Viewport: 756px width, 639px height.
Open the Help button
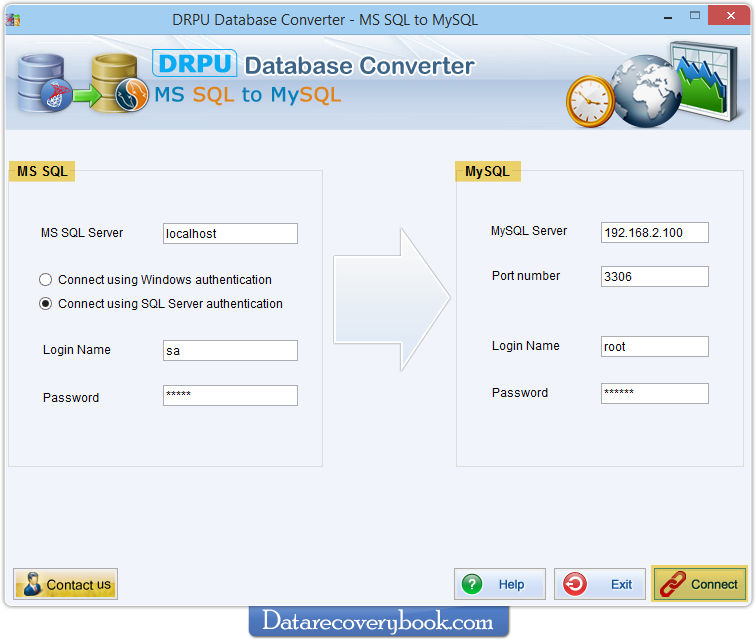click(500, 584)
